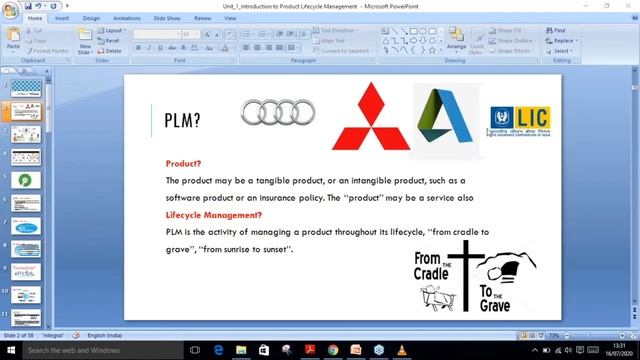640x360 pixels.
Task: Select the Text Box shape
Action: click(385, 31)
